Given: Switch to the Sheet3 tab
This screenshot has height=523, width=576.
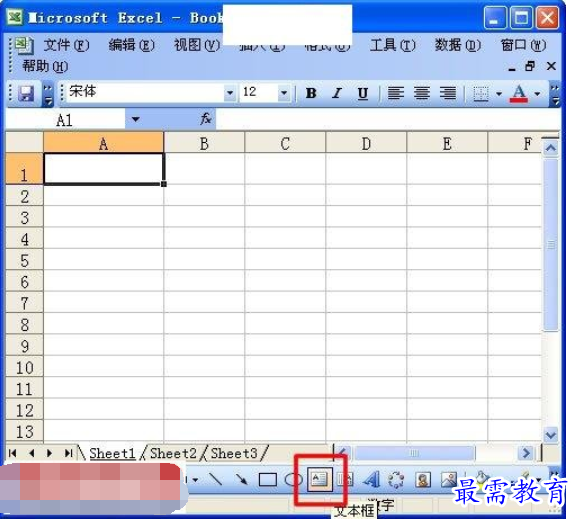Looking at the screenshot, I should pyautogui.click(x=234, y=454).
